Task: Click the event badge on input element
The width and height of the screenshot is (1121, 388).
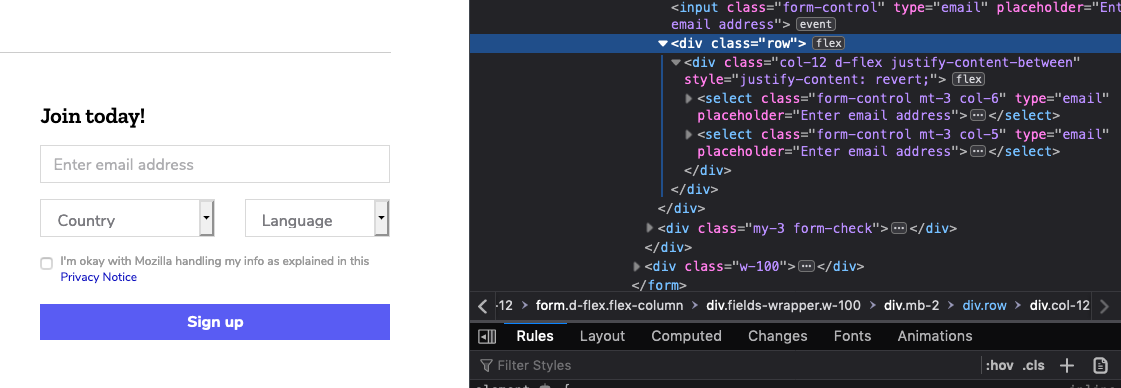Action: (815, 24)
